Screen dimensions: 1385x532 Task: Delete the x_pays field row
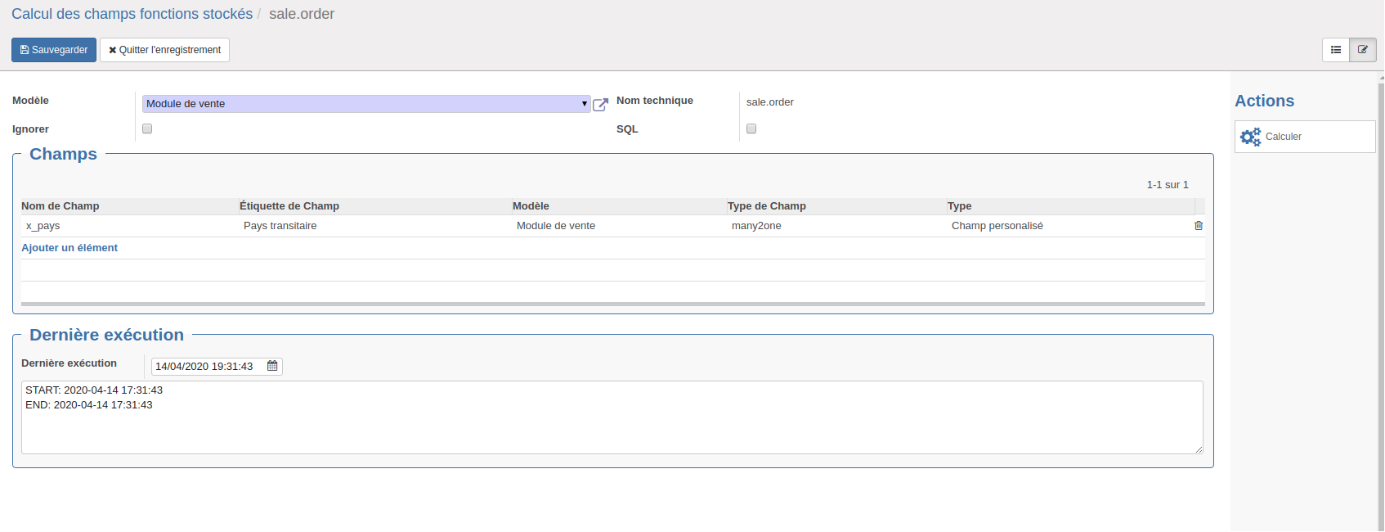click(1198, 226)
